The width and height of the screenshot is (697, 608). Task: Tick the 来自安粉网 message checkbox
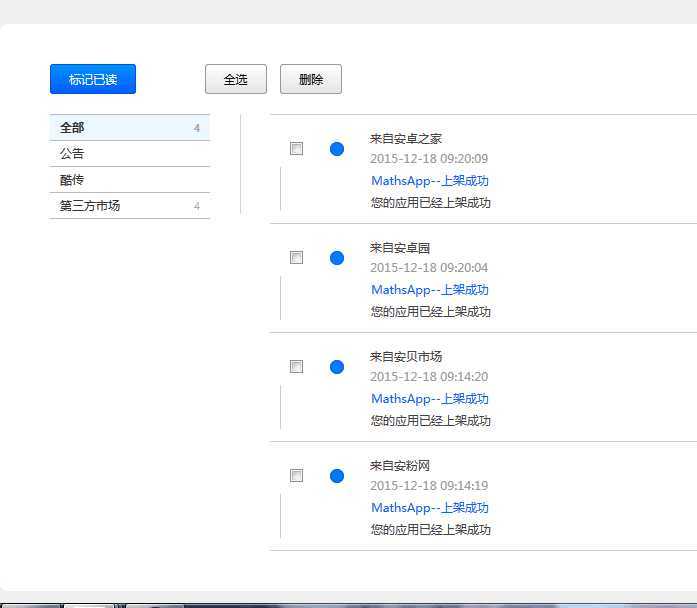point(296,476)
